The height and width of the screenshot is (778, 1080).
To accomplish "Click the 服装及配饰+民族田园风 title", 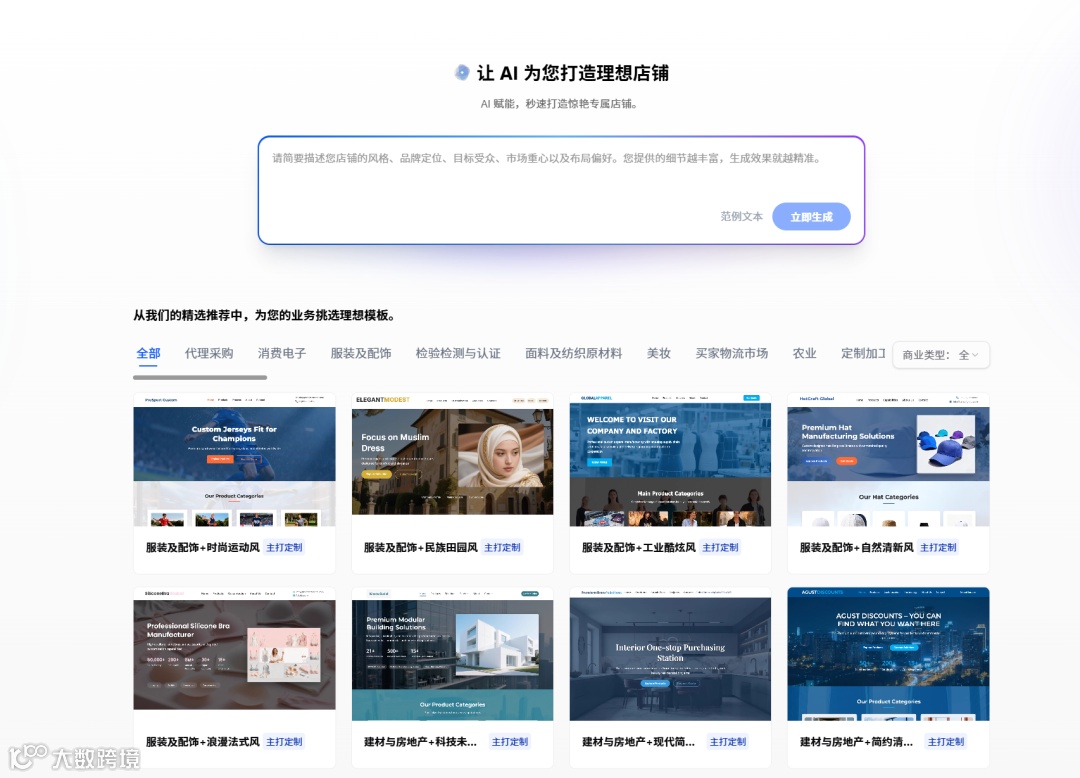I will 421,547.
